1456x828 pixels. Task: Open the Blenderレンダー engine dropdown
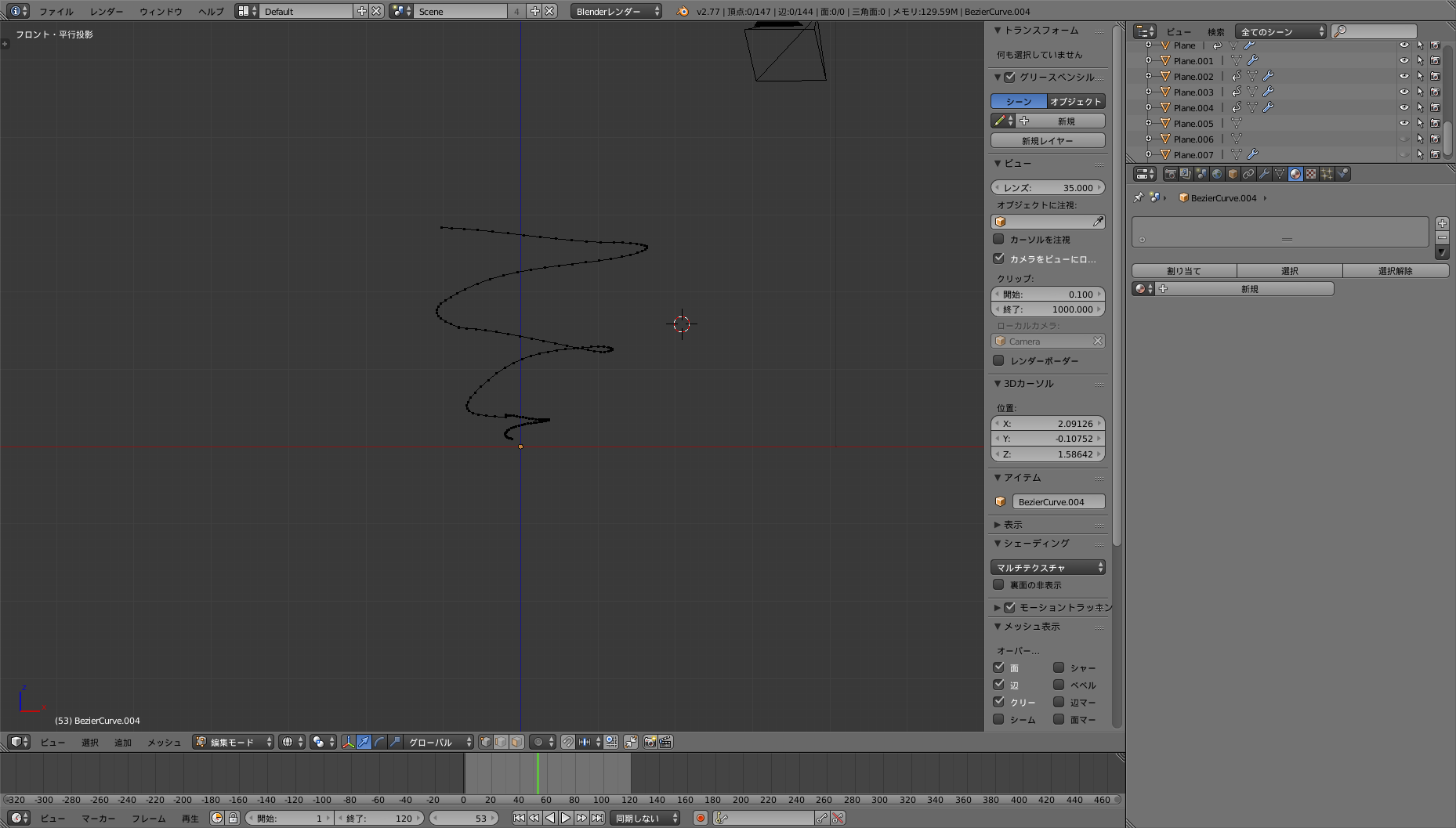tap(616, 11)
